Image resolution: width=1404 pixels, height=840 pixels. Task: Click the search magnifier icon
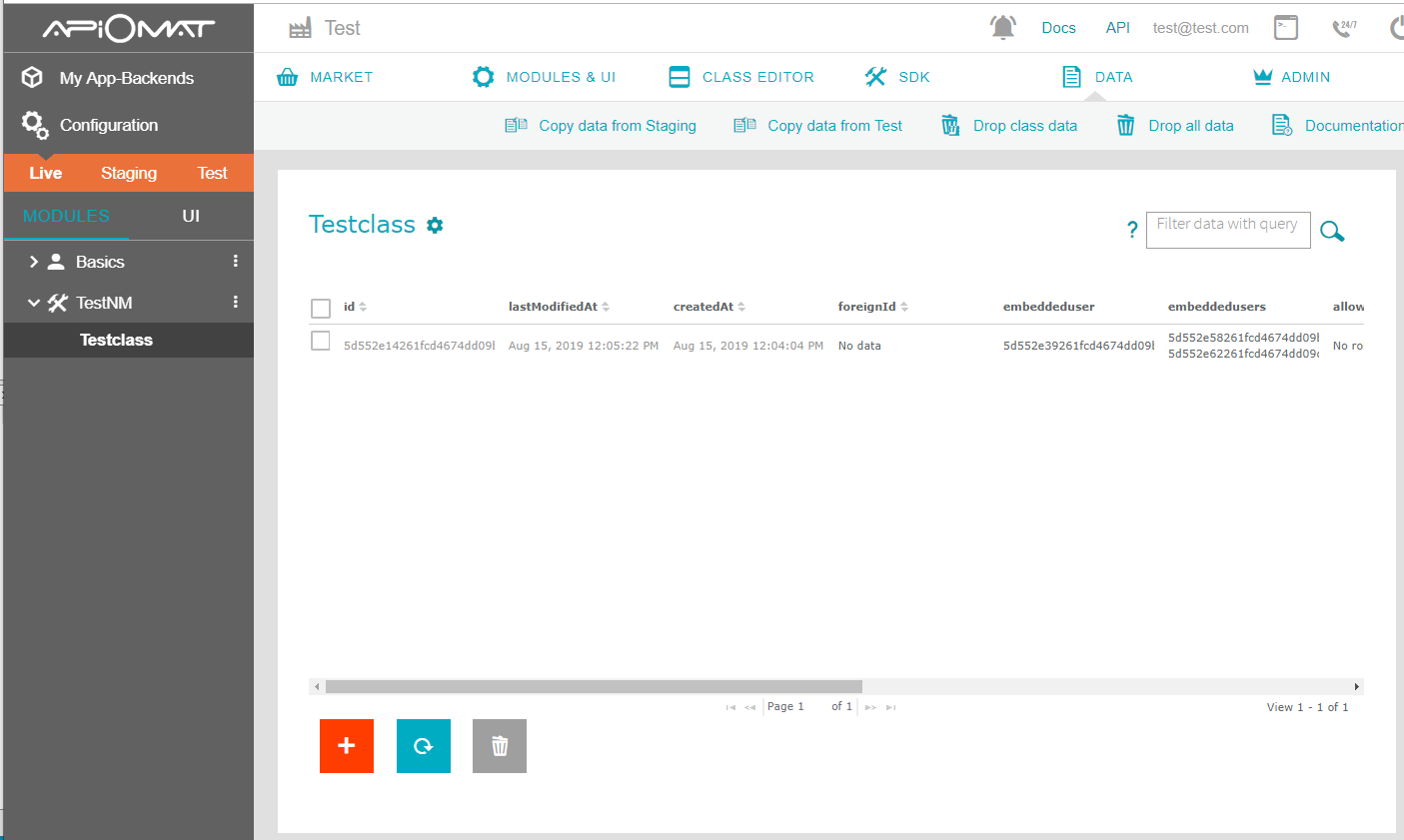[x=1332, y=232]
